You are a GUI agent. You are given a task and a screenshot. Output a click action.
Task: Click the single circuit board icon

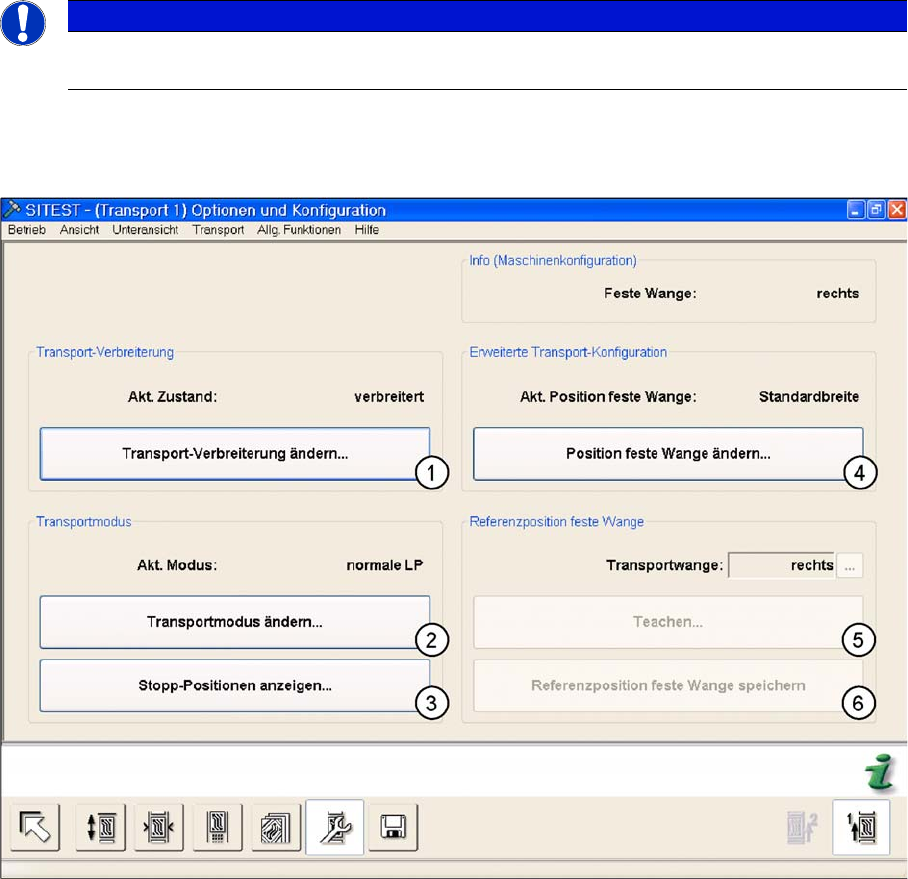point(218,828)
